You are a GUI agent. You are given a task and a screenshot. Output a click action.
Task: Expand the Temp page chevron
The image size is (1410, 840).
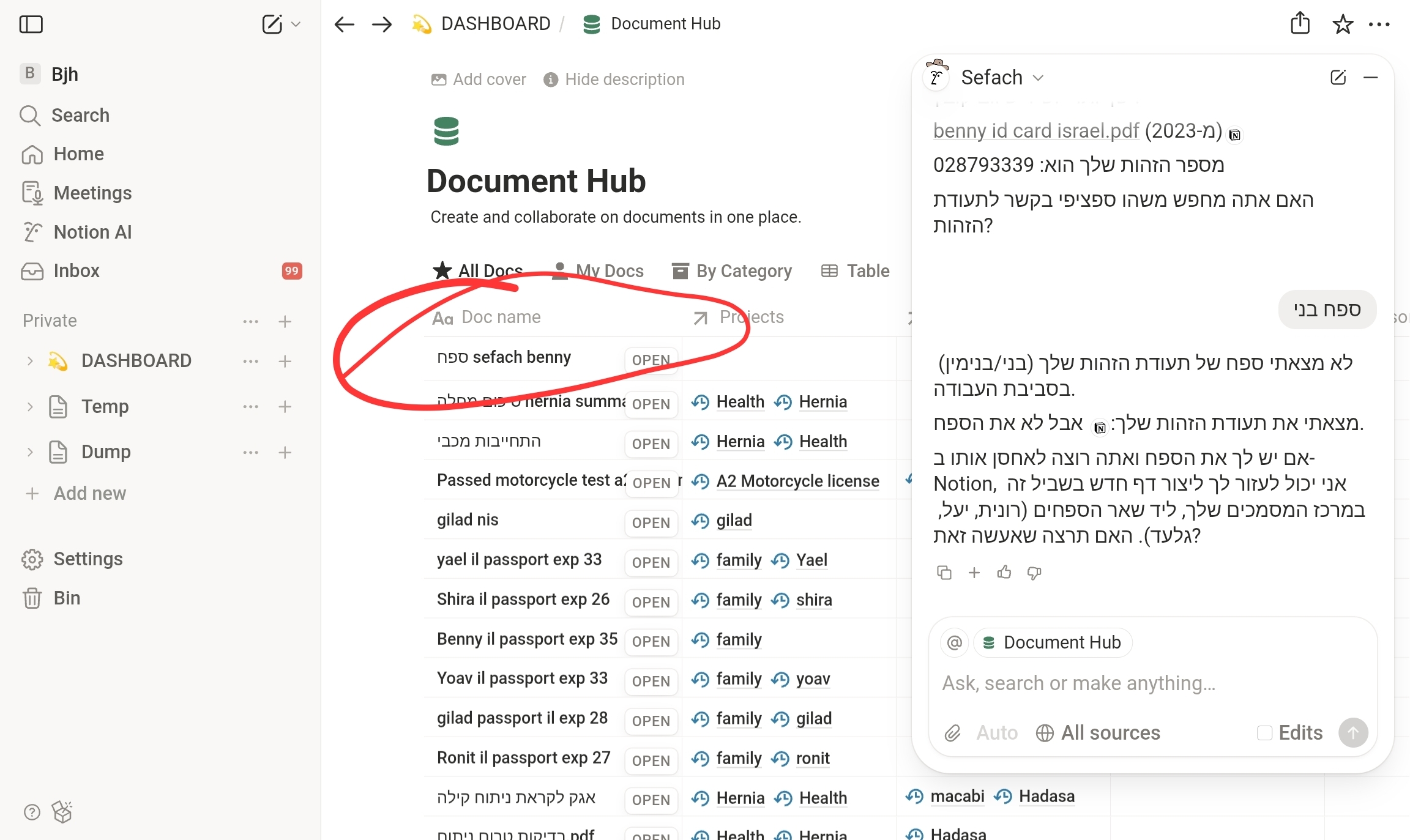point(29,407)
